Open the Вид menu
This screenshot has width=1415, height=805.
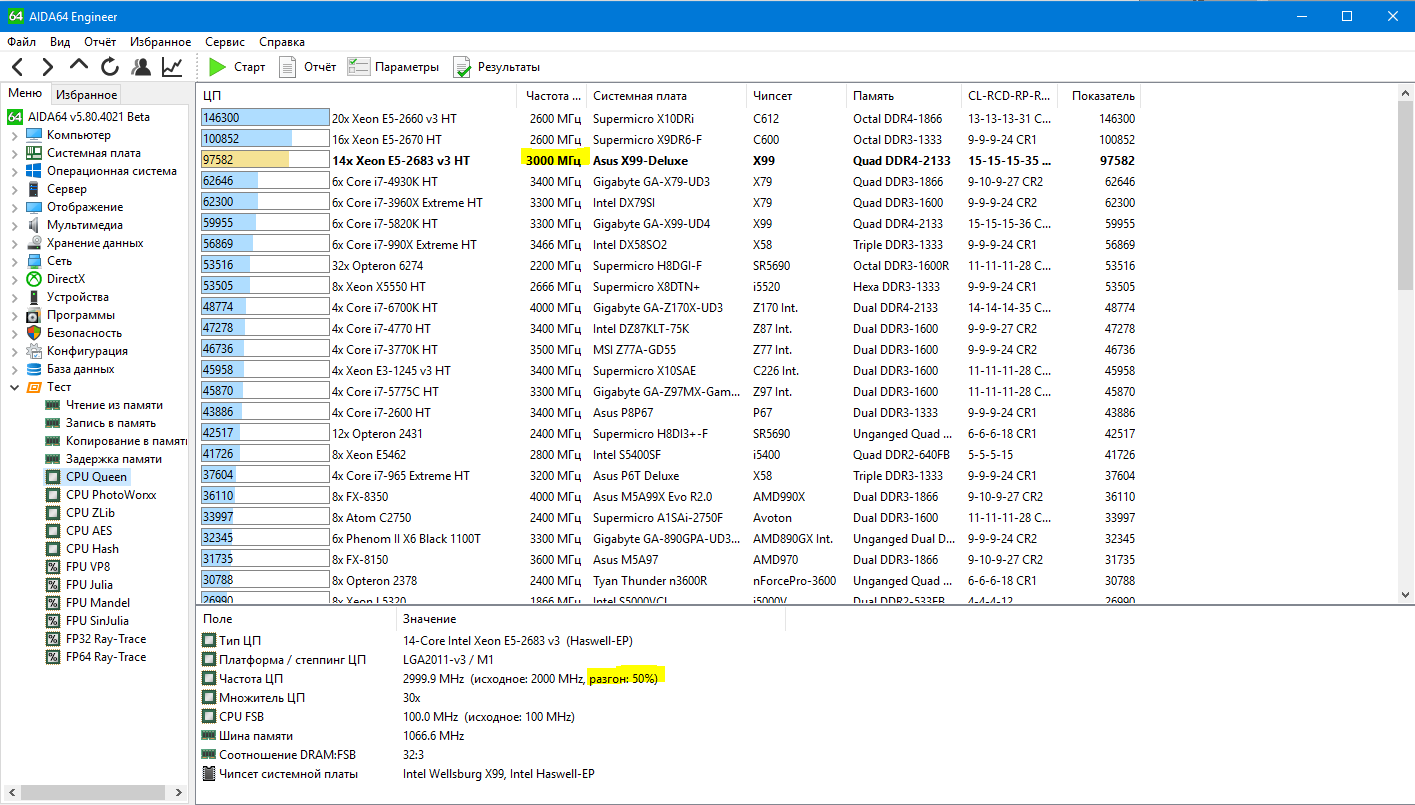[60, 42]
